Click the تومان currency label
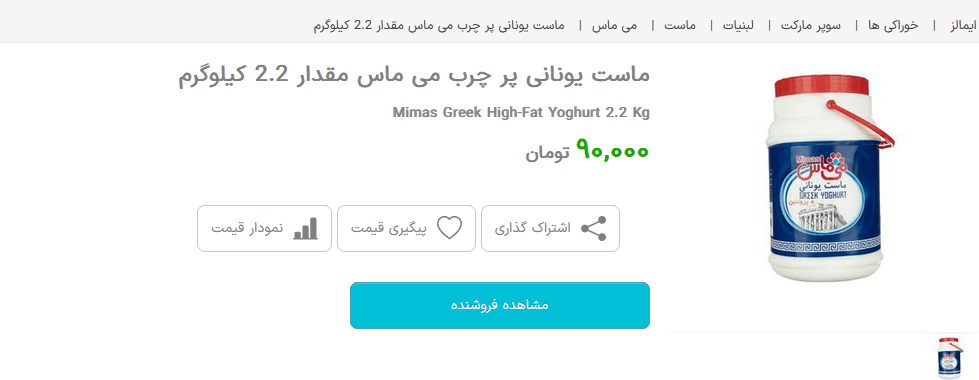 (547, 152)
